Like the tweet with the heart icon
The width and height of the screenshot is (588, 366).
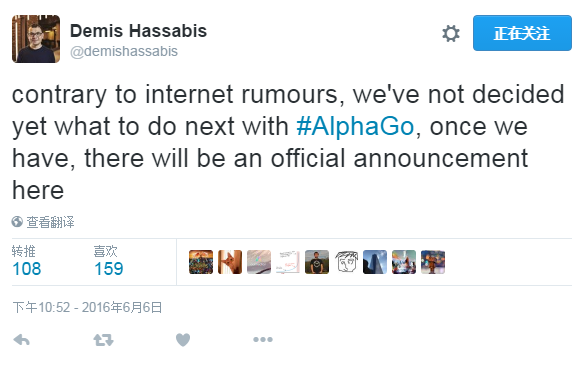point(183,340)
